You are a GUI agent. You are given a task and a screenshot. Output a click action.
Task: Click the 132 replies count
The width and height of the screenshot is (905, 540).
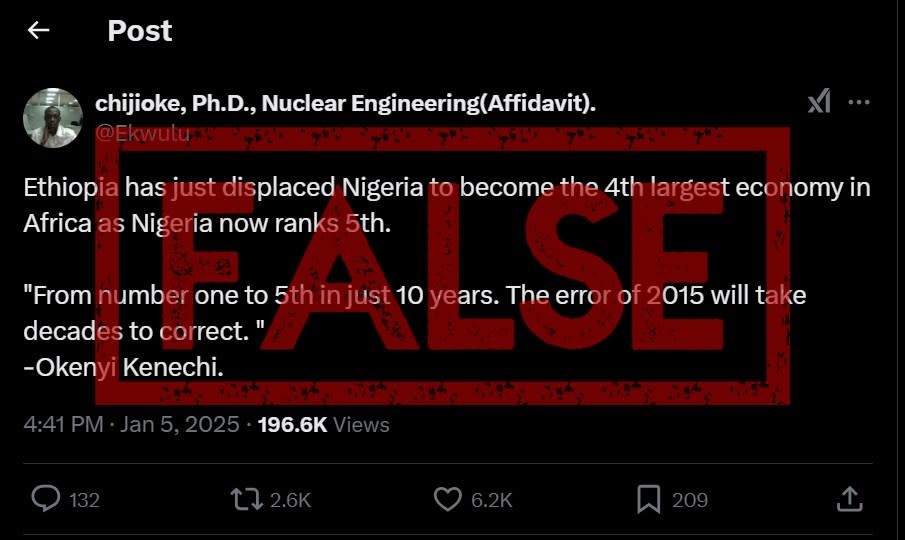[84, 499]
